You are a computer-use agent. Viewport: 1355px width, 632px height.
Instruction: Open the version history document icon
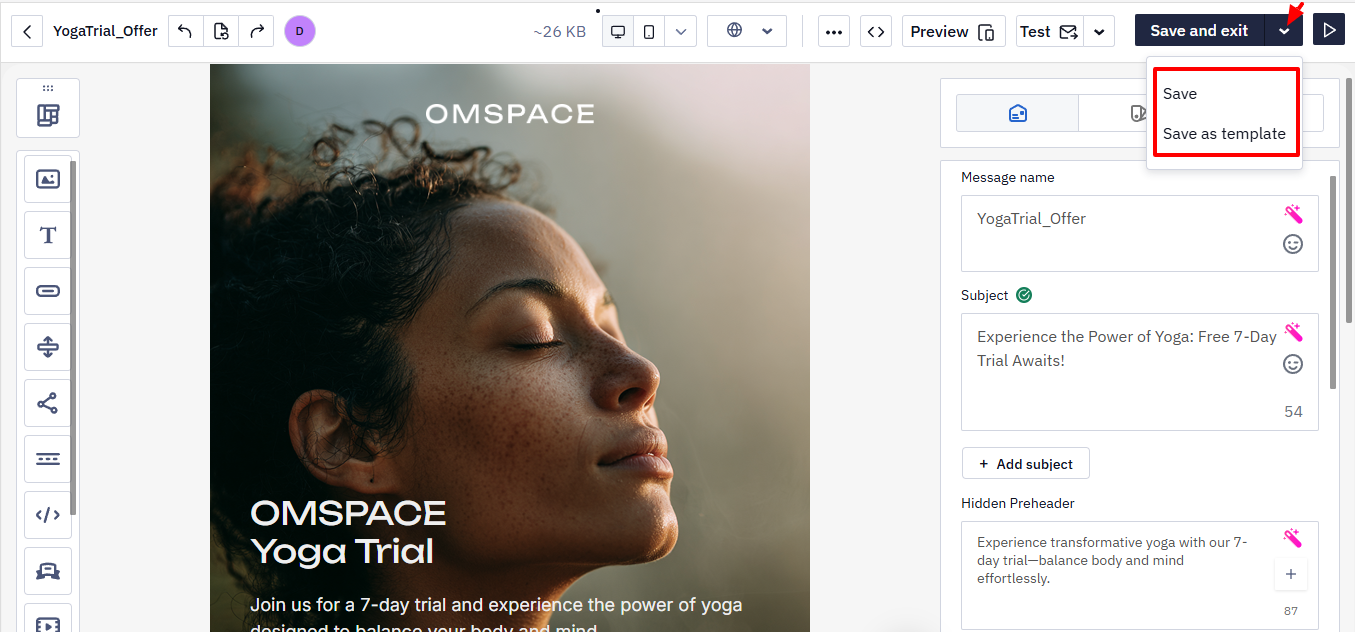point(221,31)
